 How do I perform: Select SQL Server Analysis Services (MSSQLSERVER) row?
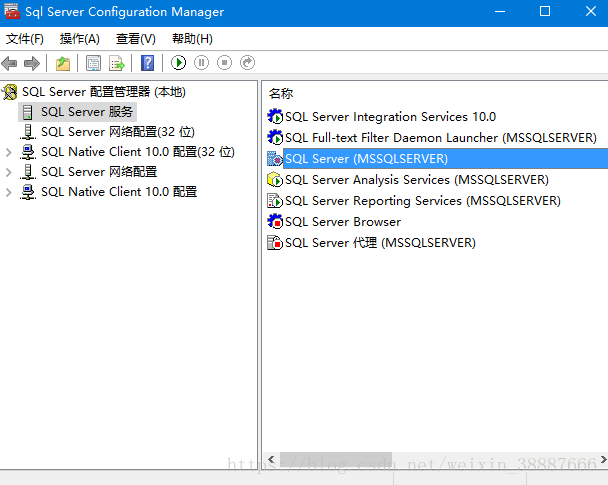pos(417,180)
